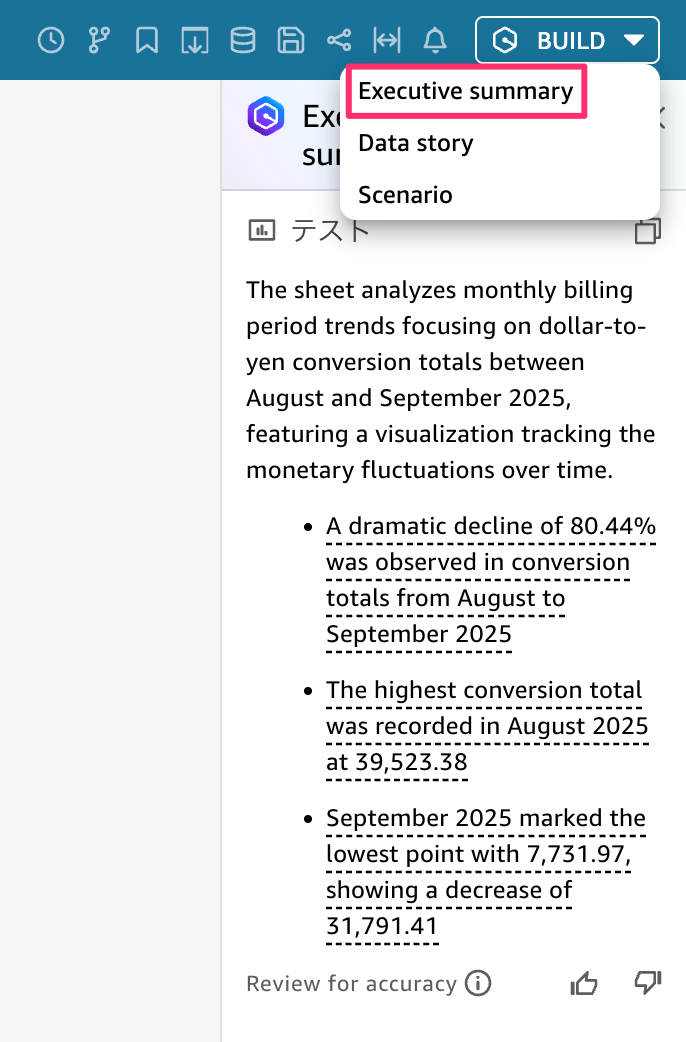Click the September 2025 lowest point insight
Image resolution: width=686 pixels, height=1042 pixels.
tap(485, 872)
